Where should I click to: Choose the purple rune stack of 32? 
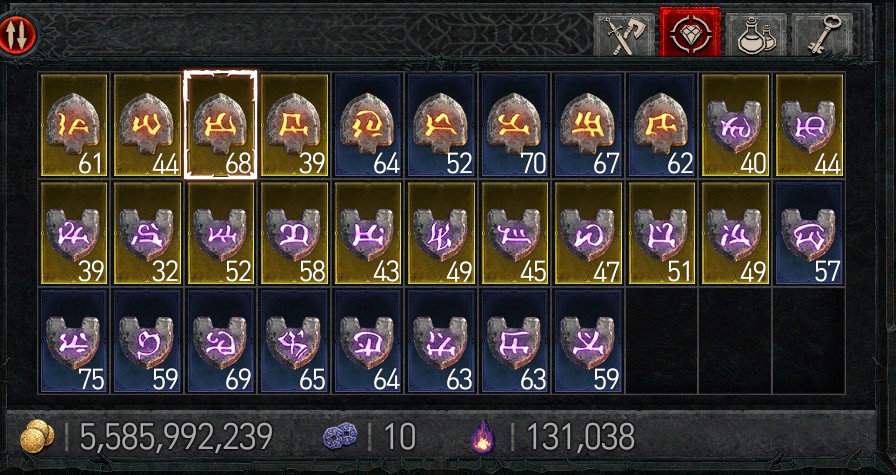click(x=147, y=233)
